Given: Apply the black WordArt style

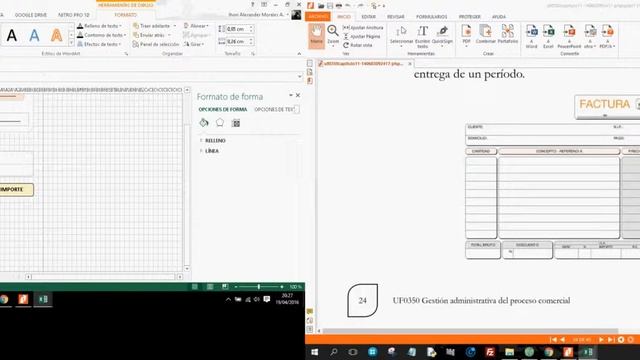Looking at the screenshot, I should pyautogui.click(x=12, y=36).
